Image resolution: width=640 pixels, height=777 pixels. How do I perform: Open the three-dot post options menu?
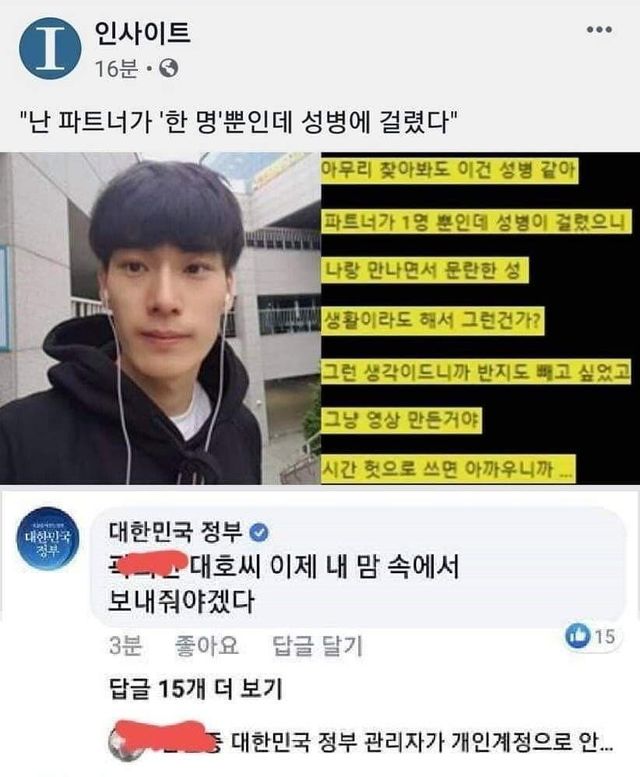[x=599, y=30]
